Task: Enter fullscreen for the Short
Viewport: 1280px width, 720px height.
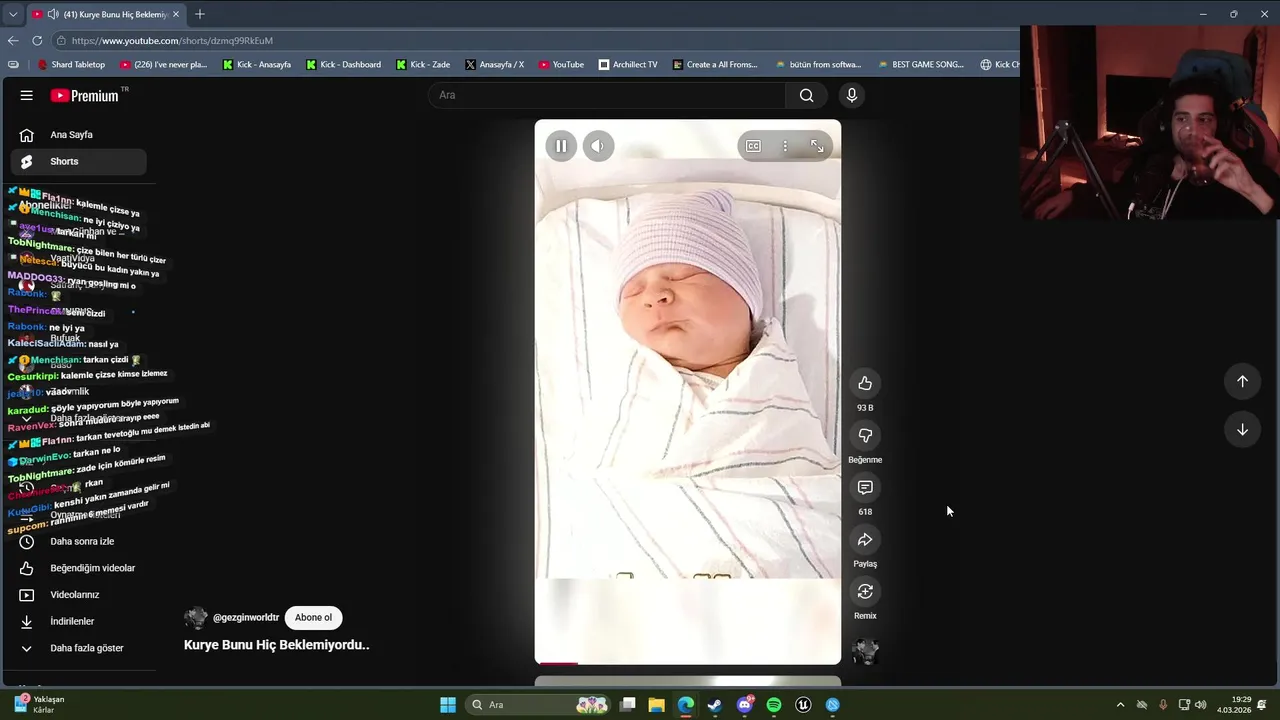Action: tap(817, 146)
